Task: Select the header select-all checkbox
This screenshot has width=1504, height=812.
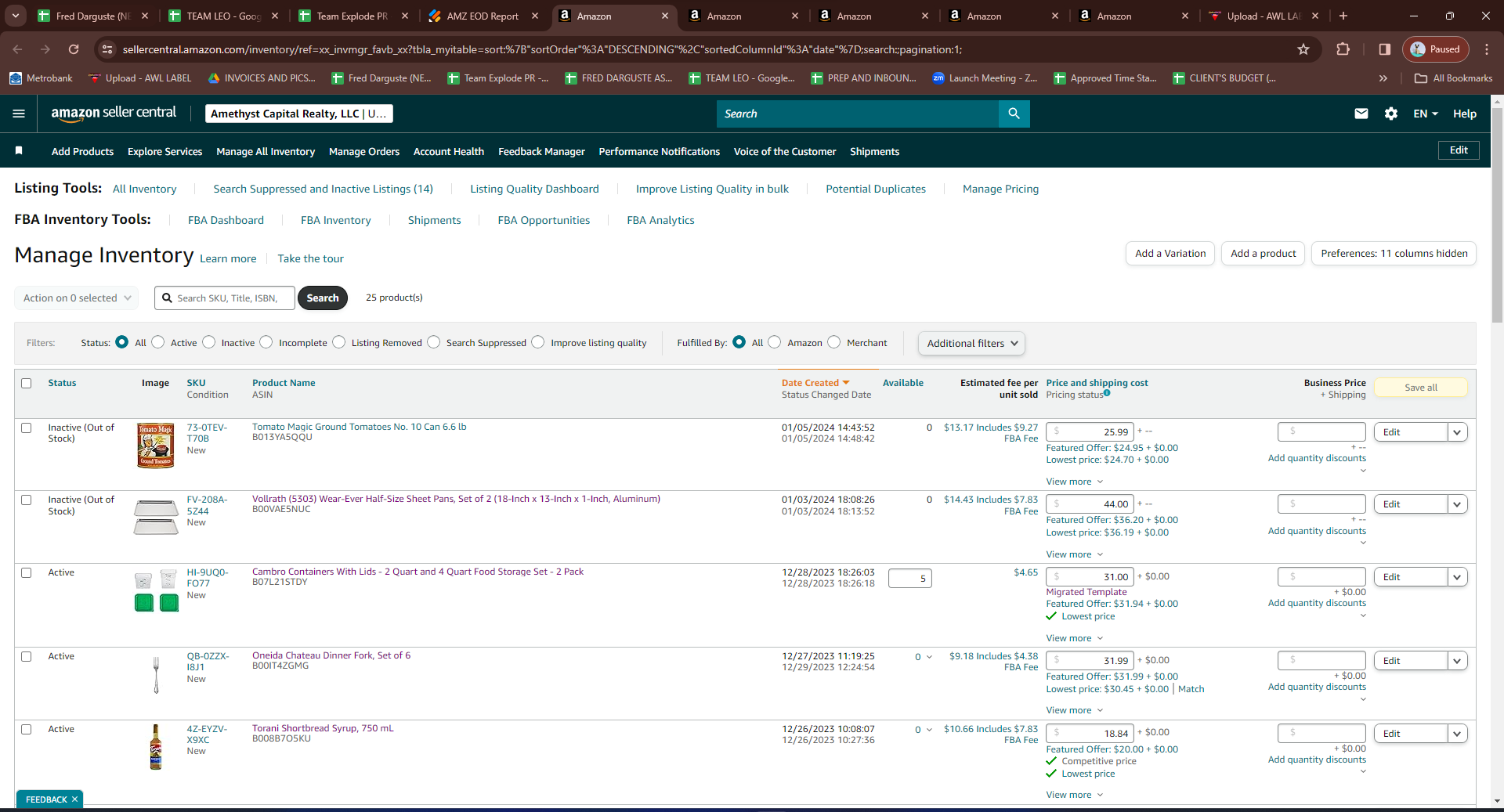Action: 27,384
